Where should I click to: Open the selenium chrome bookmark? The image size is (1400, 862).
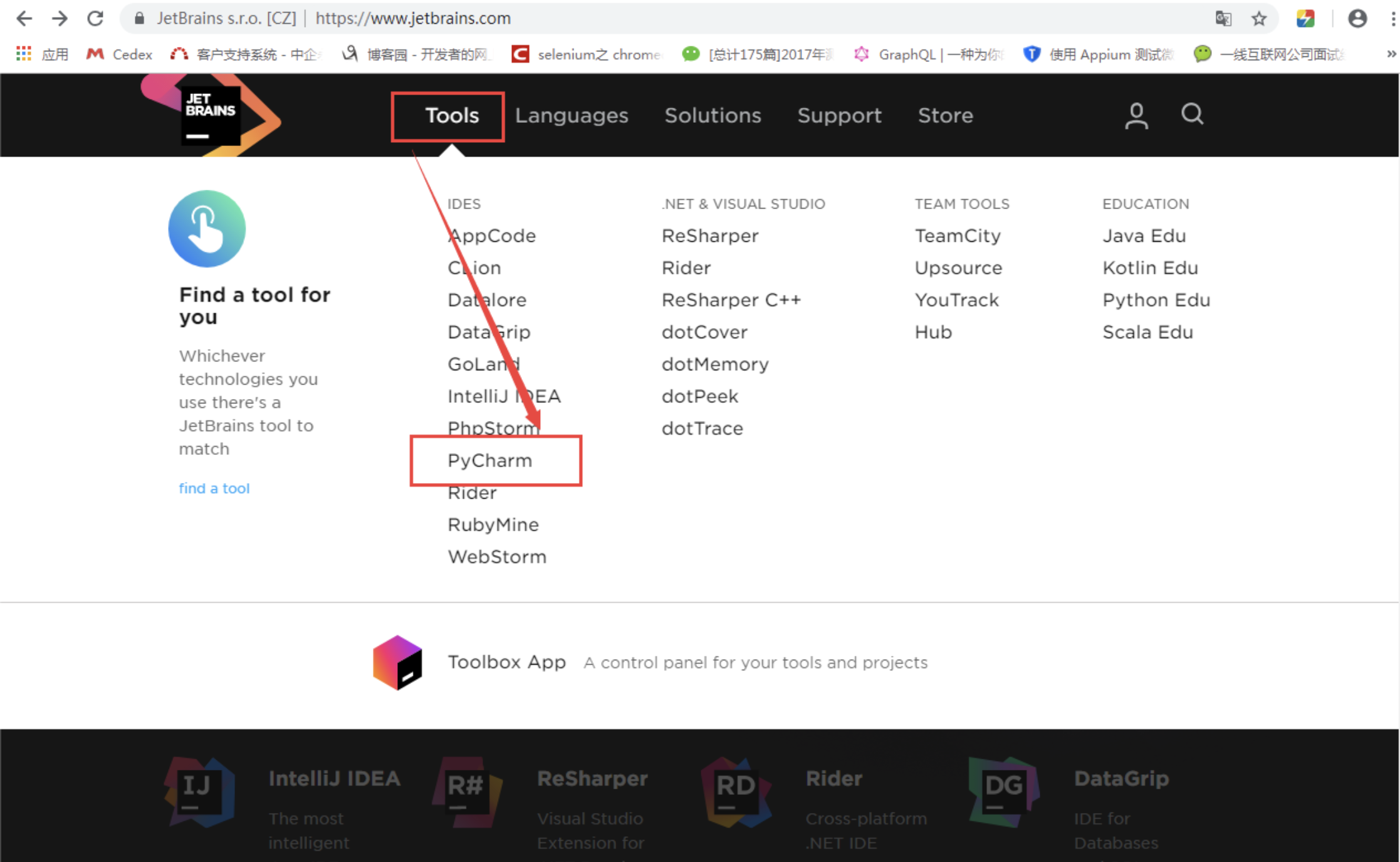[586, 55]
